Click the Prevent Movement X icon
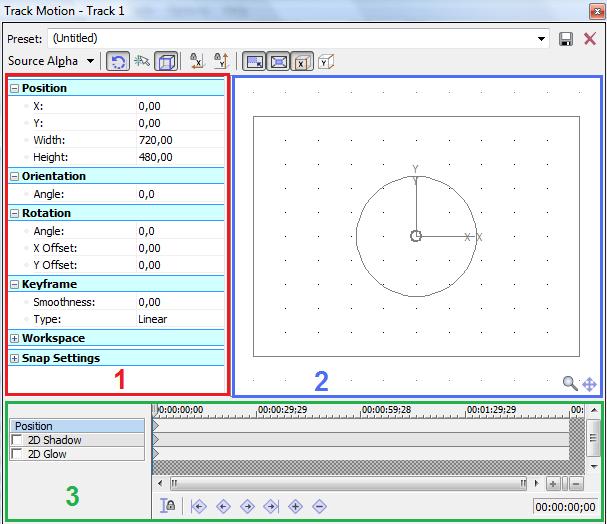The image size is (607, 524). pos(197,61)
